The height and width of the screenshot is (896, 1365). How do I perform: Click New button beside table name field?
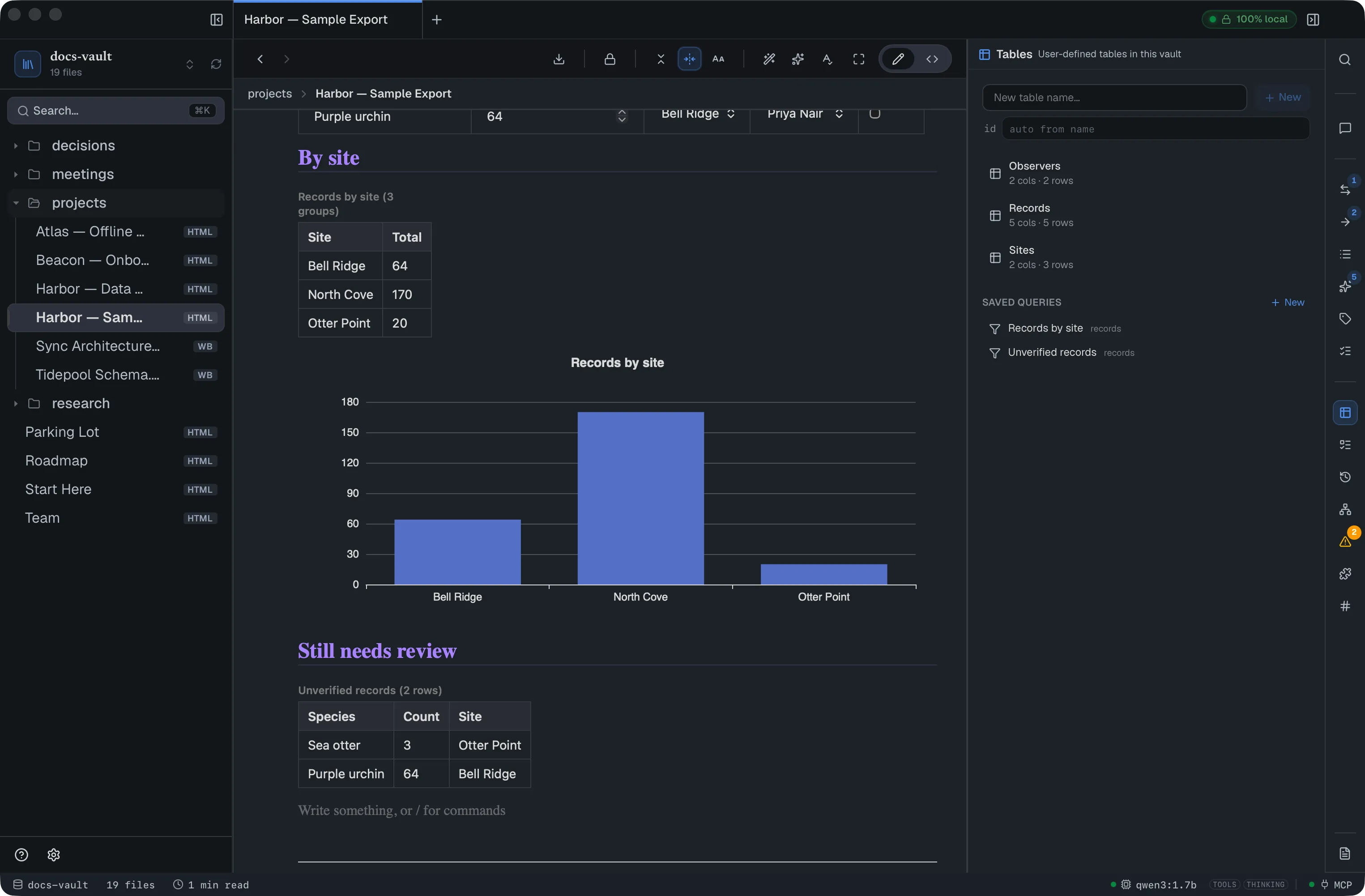(1282, 98)
